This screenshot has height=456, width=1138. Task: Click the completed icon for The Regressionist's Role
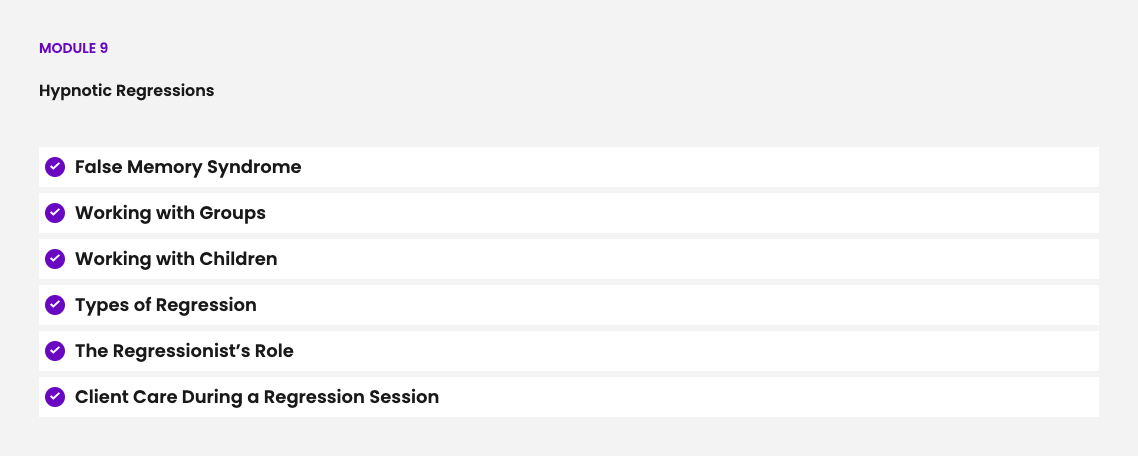[55, 351]
